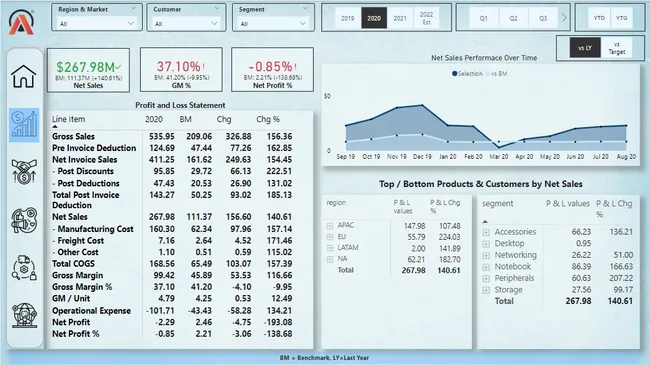Click the Net Sales $267.98M card
650x365 pixels.
88,70
